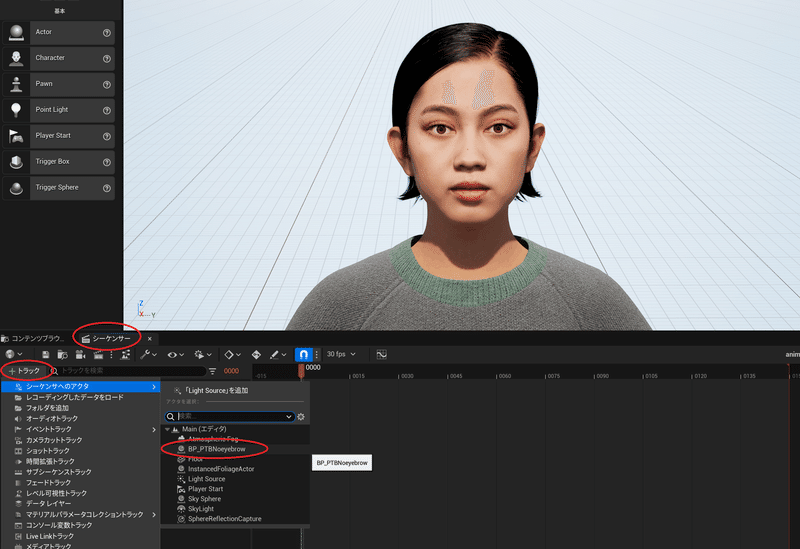Click the Find in Content Browser icon

click(62, 354)
